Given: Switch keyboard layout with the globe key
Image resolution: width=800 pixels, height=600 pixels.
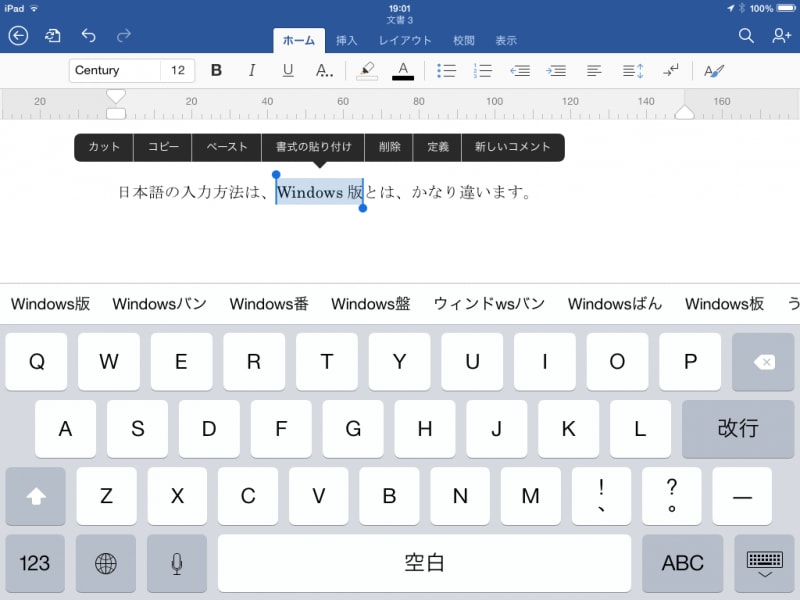Looking at the screenshot, I should pyautogui.click(x=106, y=563).
